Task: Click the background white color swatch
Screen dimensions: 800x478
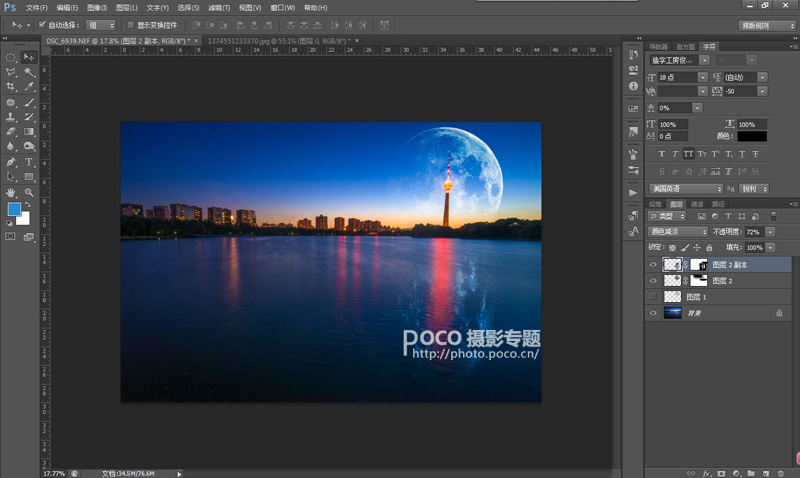Action: click(x=24, y=219)
